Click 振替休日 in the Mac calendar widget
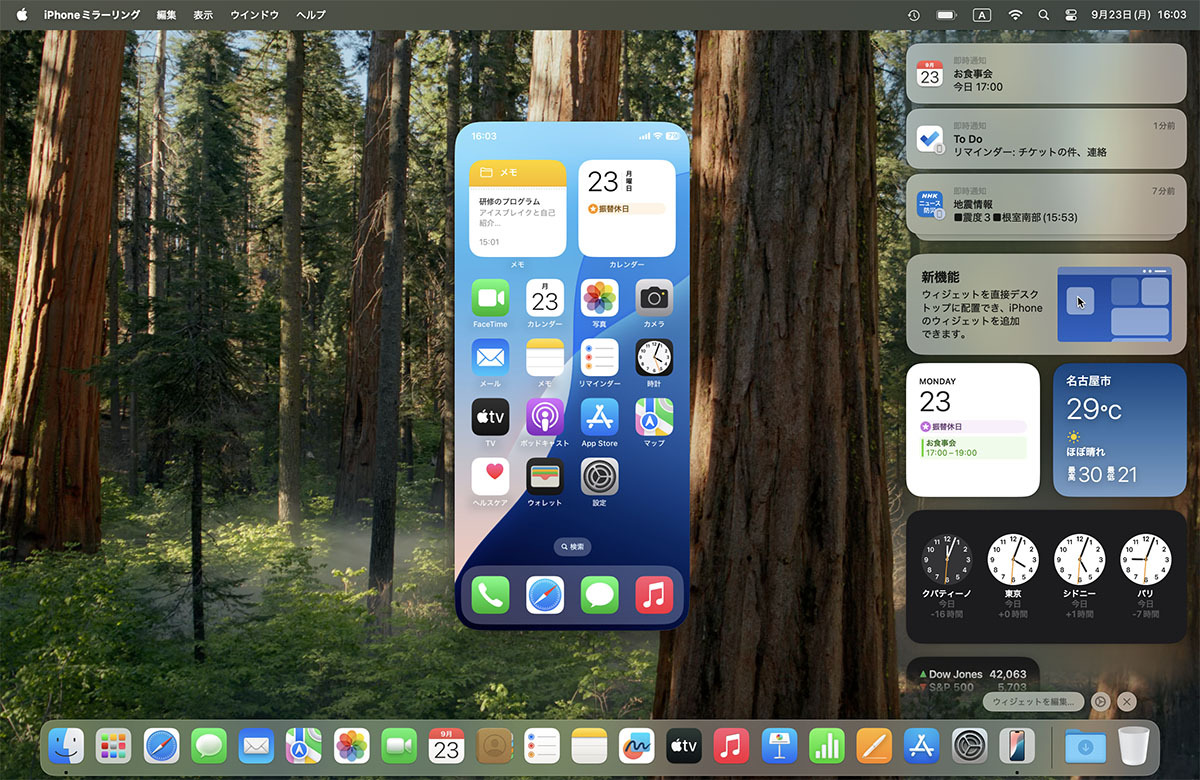 973,427
